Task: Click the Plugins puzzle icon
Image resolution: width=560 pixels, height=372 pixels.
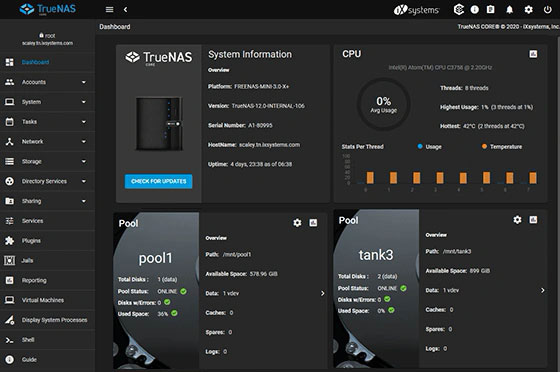Action: (x=10, y=241)
